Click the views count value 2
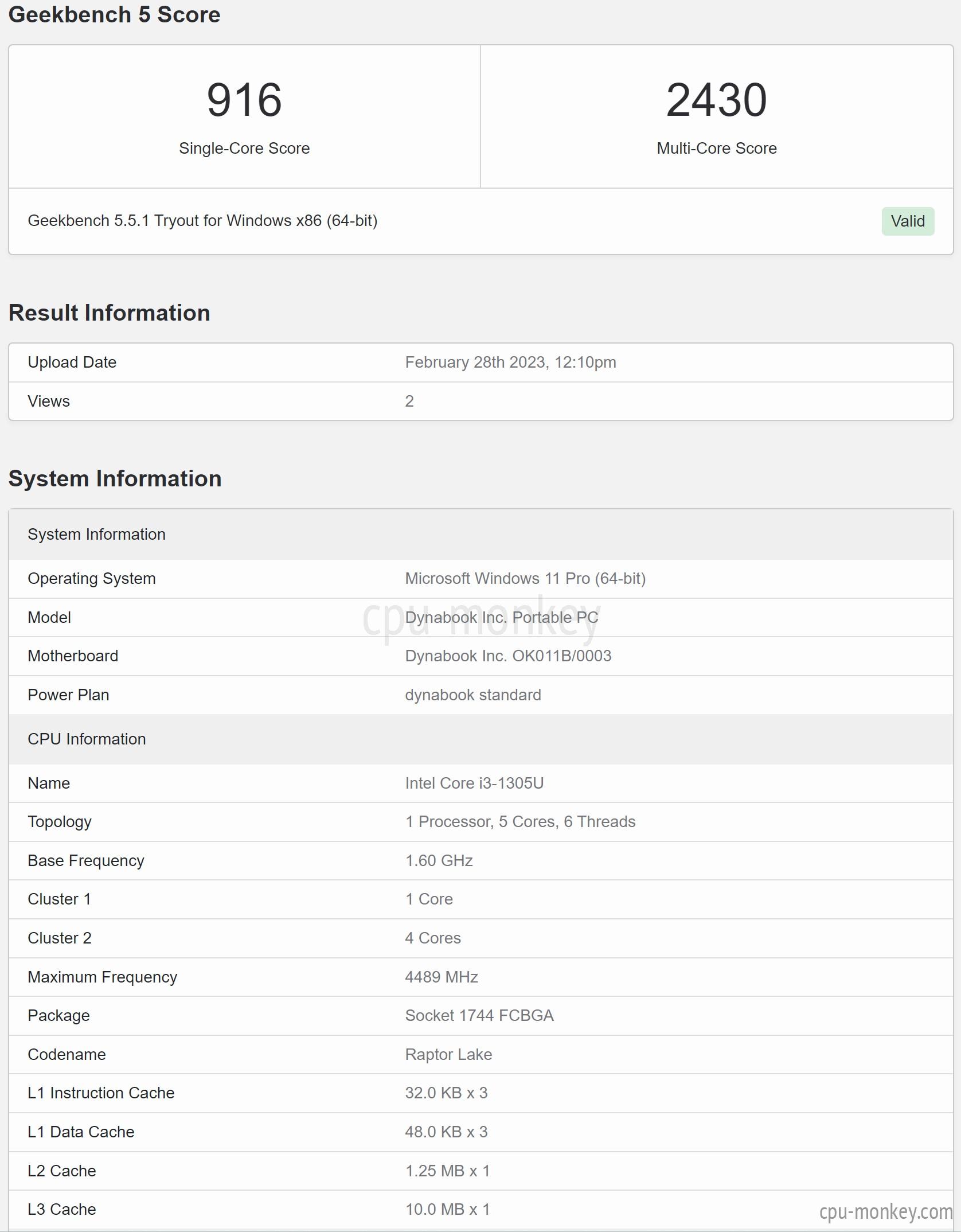This screenshot has height=1232, width=961. coord(409,401)
